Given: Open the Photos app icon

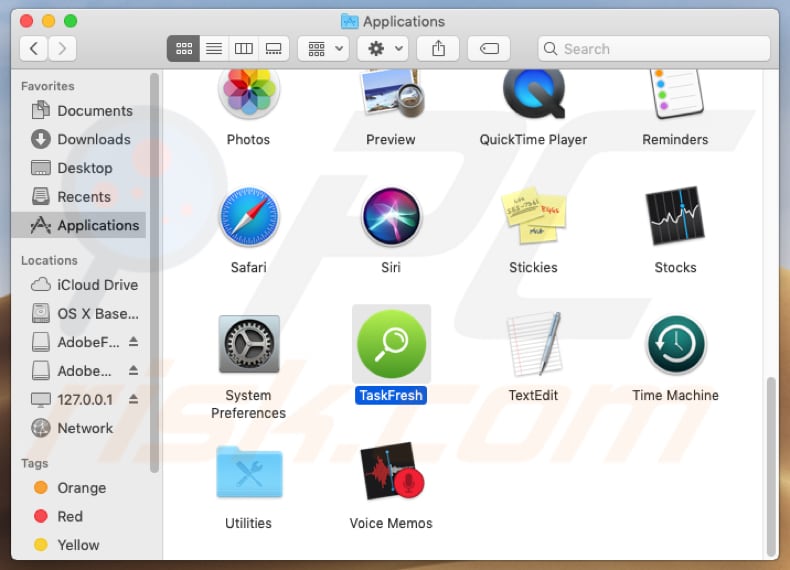Looking at the screenshot, I should [x=249, y=94].
